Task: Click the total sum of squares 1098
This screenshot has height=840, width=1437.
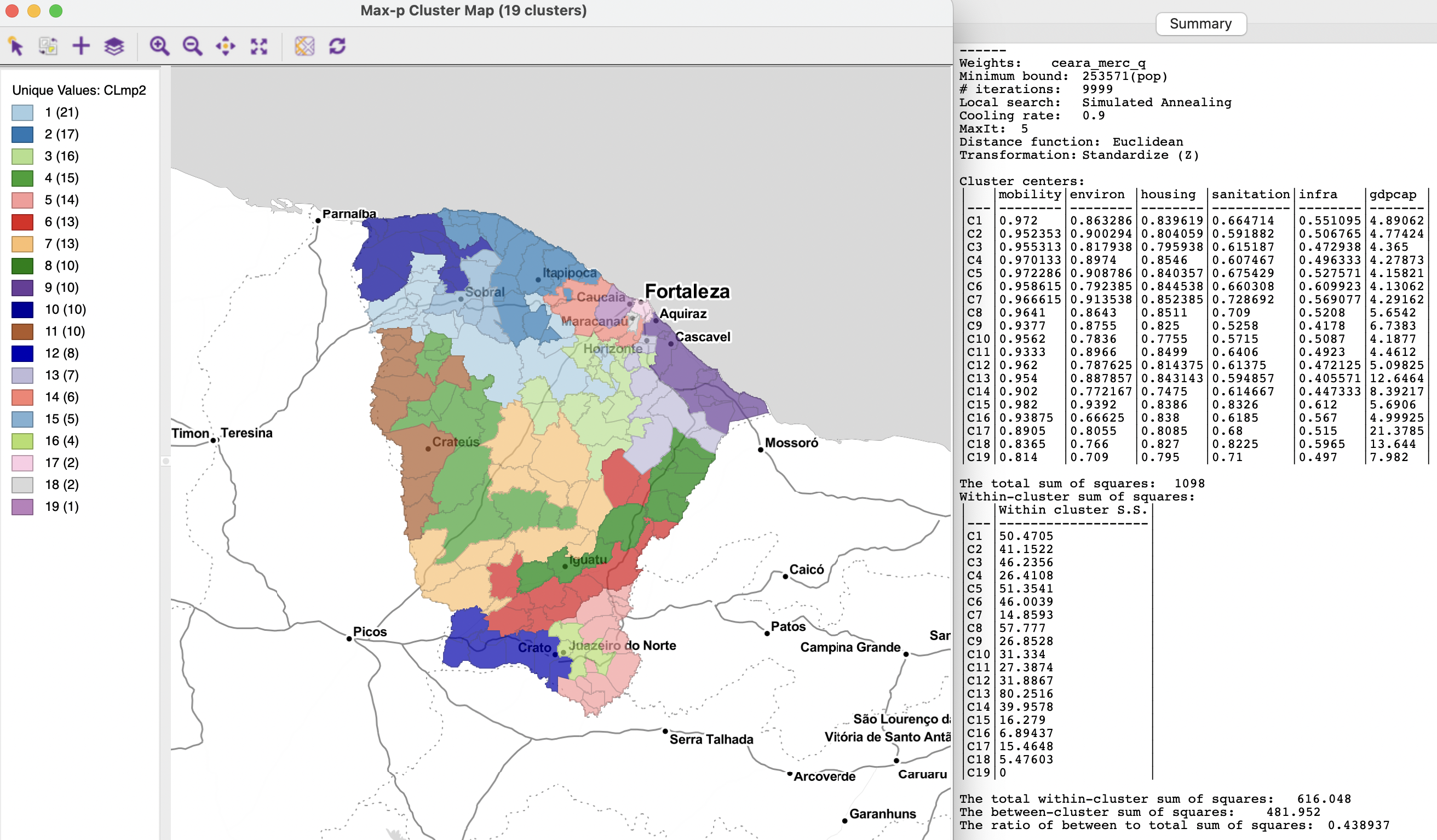Action: 1189,484
